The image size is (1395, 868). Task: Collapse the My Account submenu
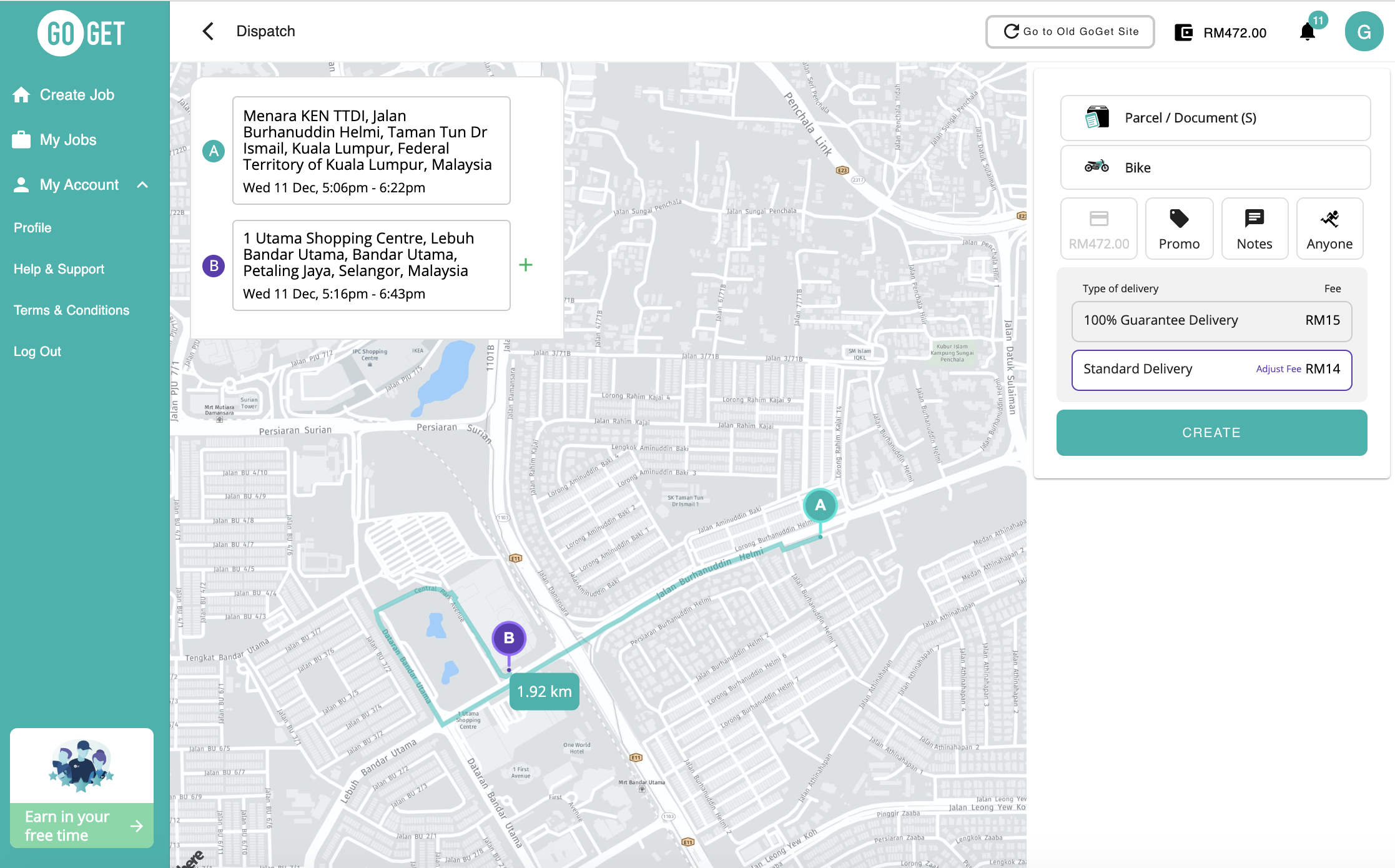tap(142, 185)
